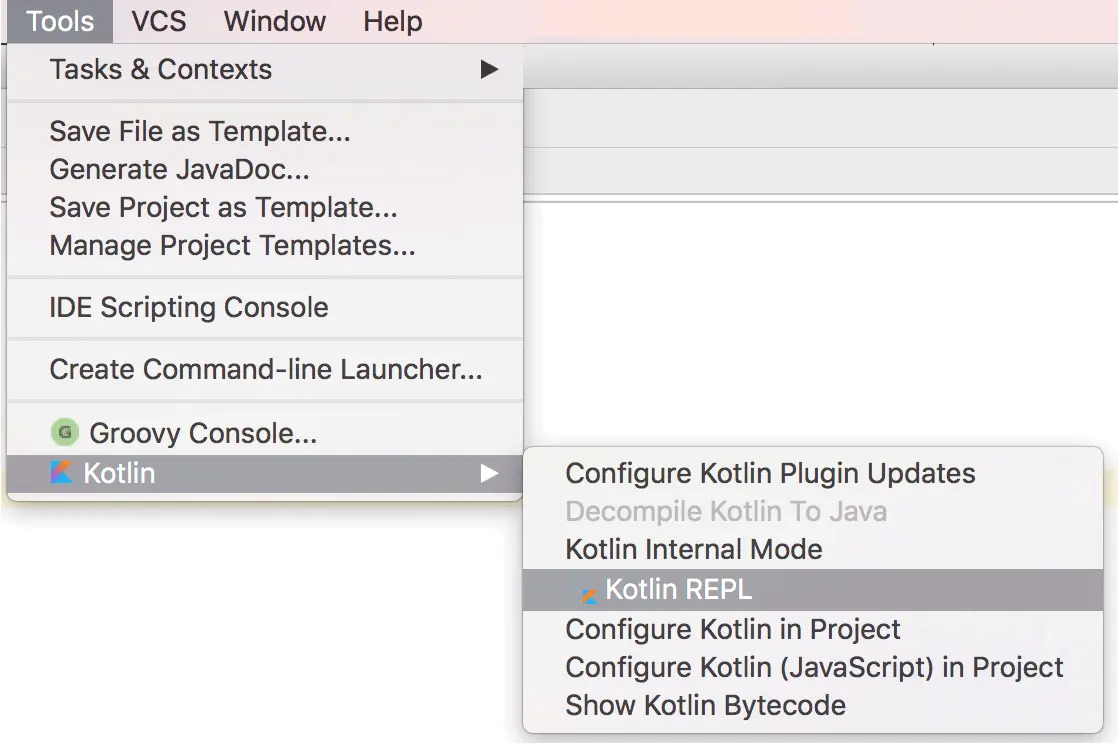The image size is (1118, 744).
Task: Click the Kotlin logo icon in Tools menu
Action: tap(61, 472)
